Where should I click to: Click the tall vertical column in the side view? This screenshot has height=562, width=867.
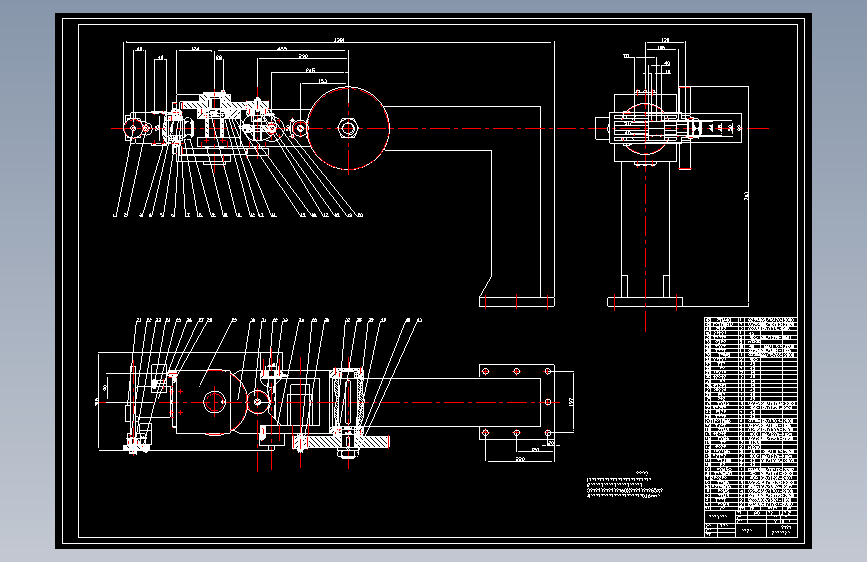click(x=645, y=230)
